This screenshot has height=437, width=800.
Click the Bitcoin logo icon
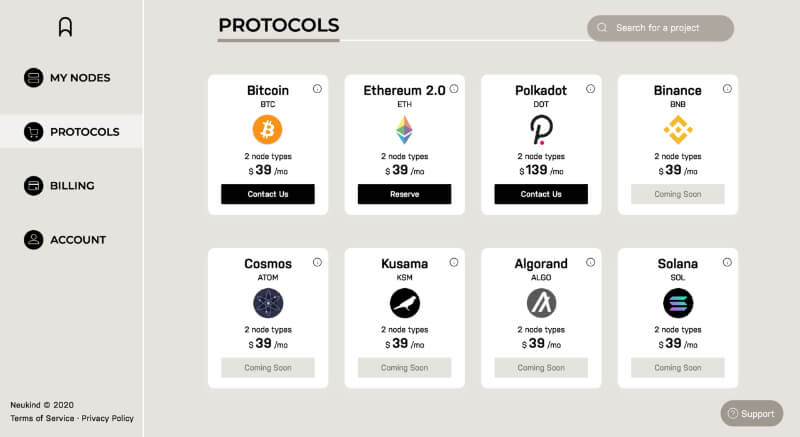click(x=268, y=129)
